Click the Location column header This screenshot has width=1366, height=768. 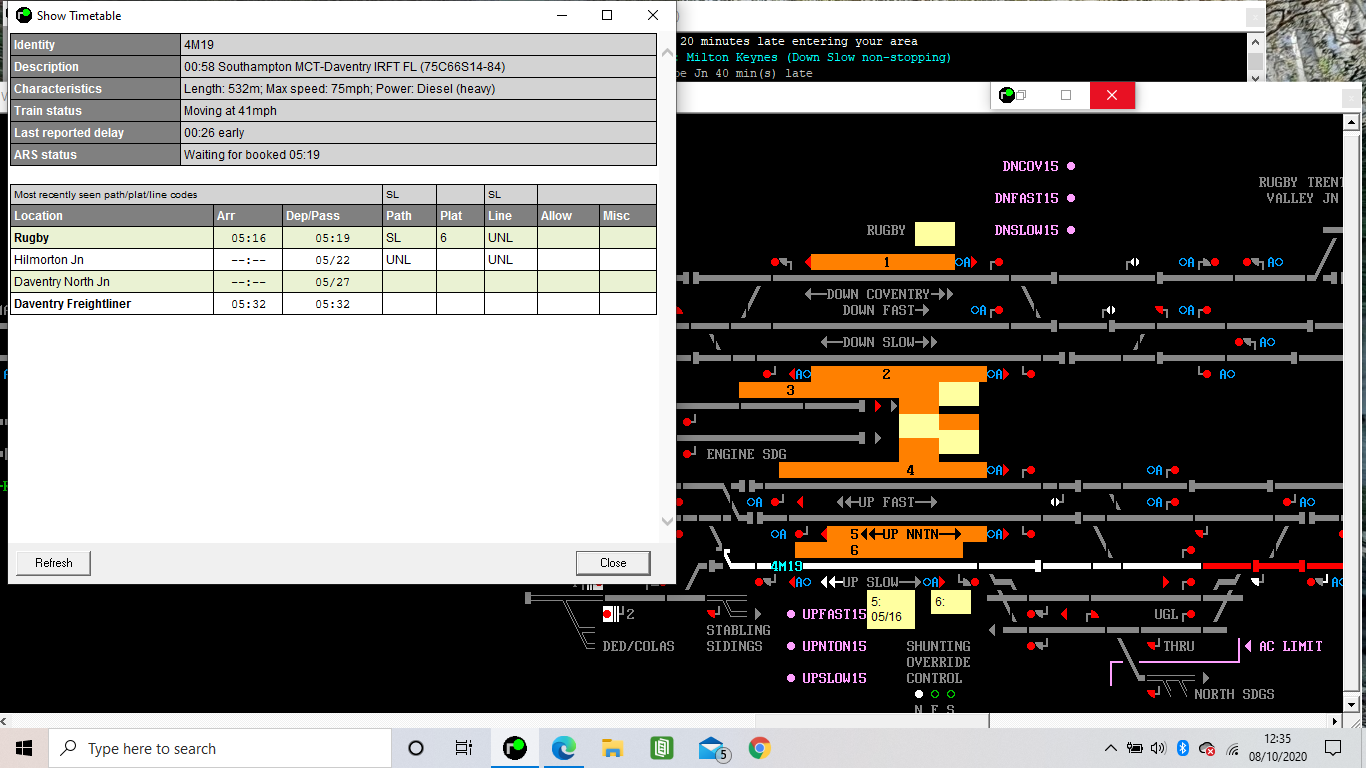(112, 216)
